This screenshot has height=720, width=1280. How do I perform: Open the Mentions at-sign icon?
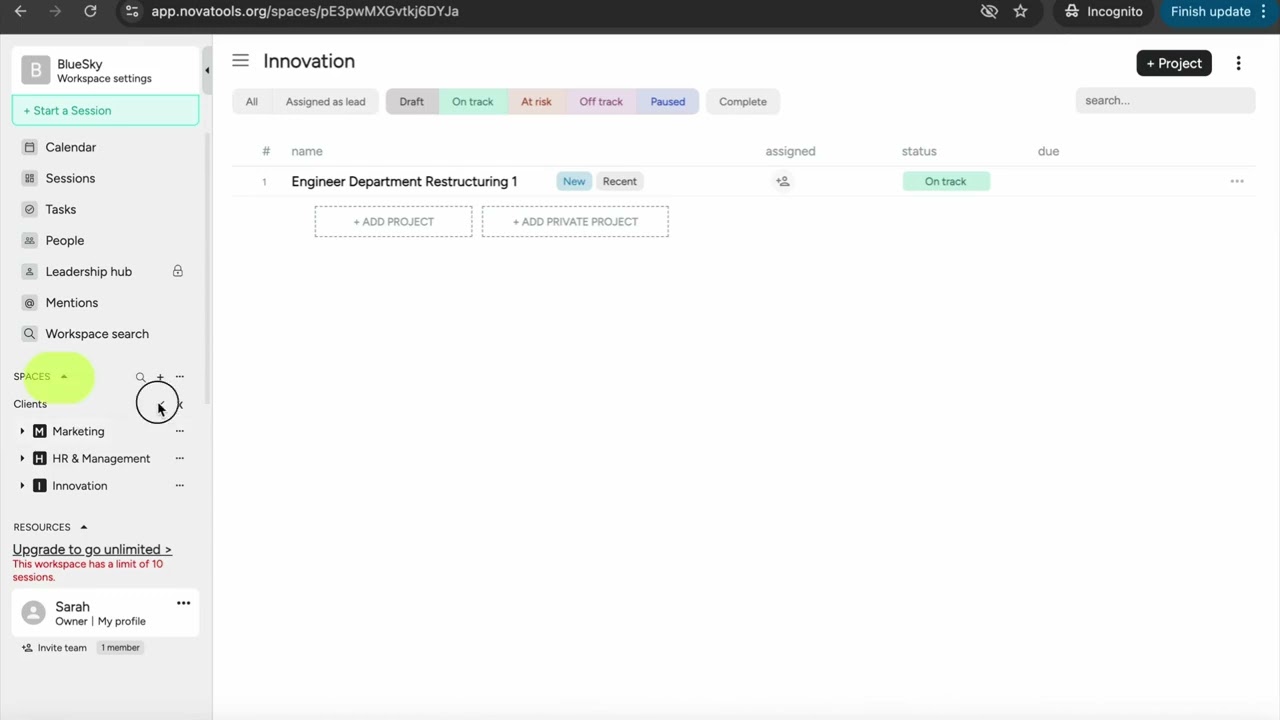29,302
